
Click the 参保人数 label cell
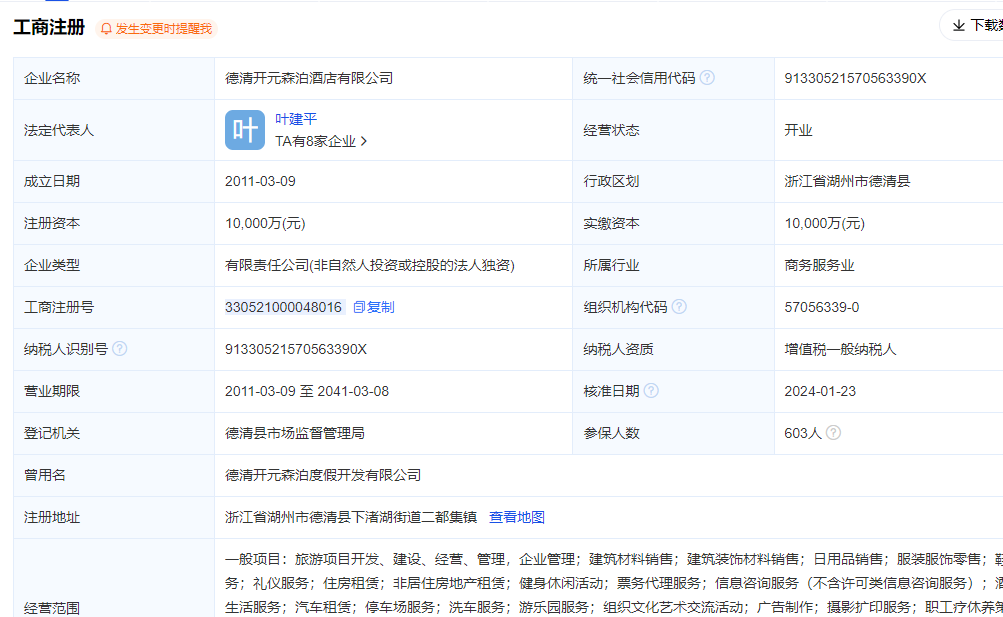click(x=673, y=433)
